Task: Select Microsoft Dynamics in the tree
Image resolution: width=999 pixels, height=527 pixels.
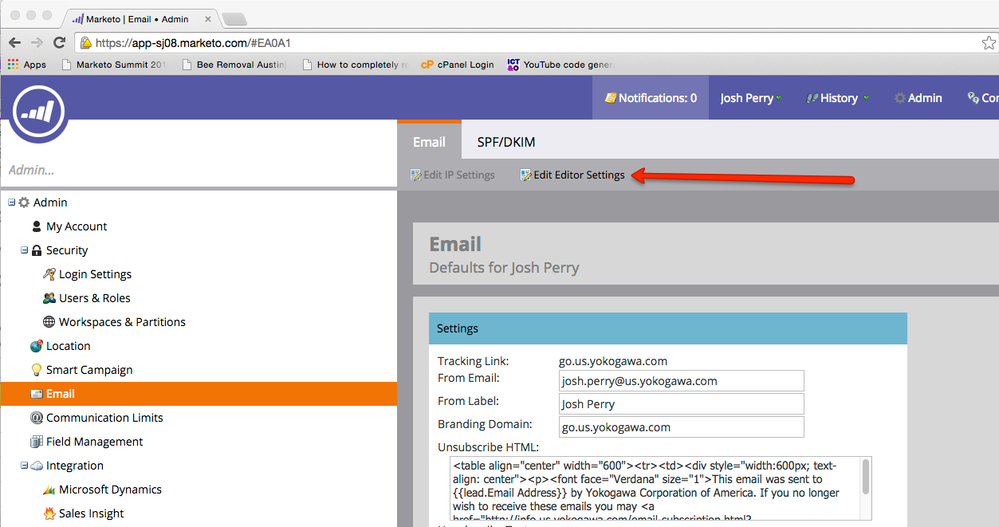Action: (110, 489)
